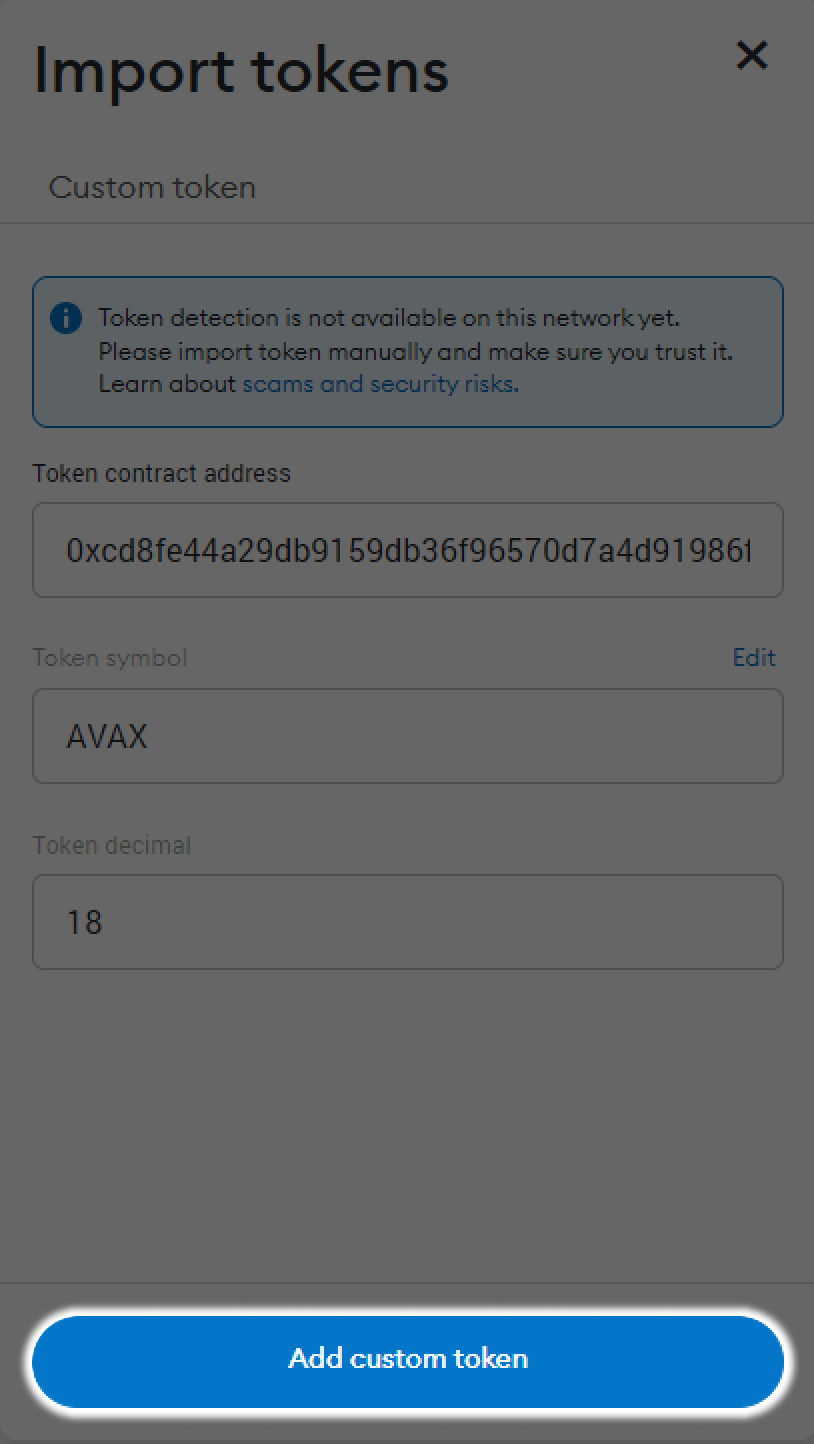Viewport: 814px width, 1444px height.
Task: Edit the token symbol via the Edit option
Action: [x=755, y=657]
